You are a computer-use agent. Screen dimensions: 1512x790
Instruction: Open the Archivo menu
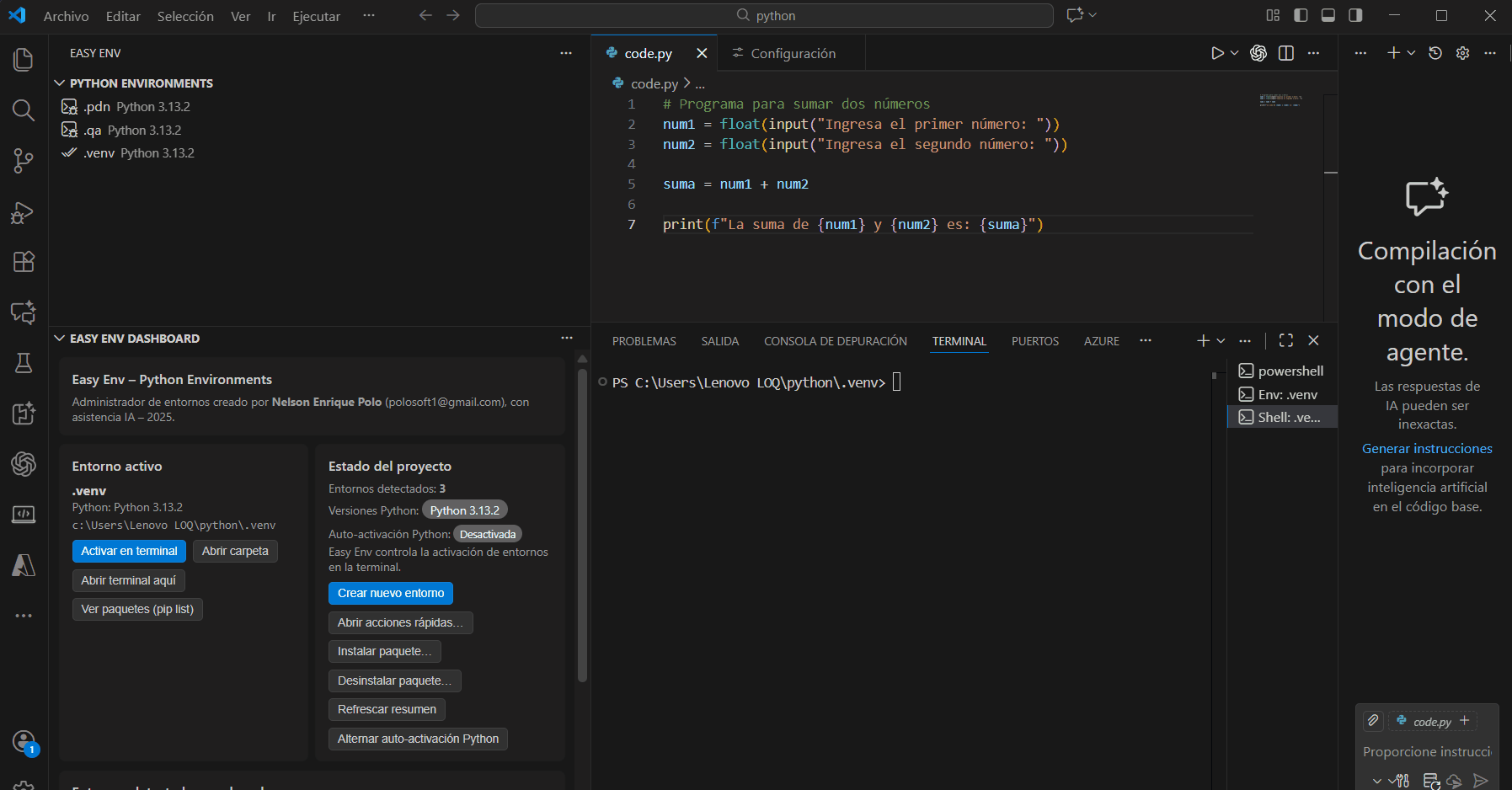click(x=66, y=16)
